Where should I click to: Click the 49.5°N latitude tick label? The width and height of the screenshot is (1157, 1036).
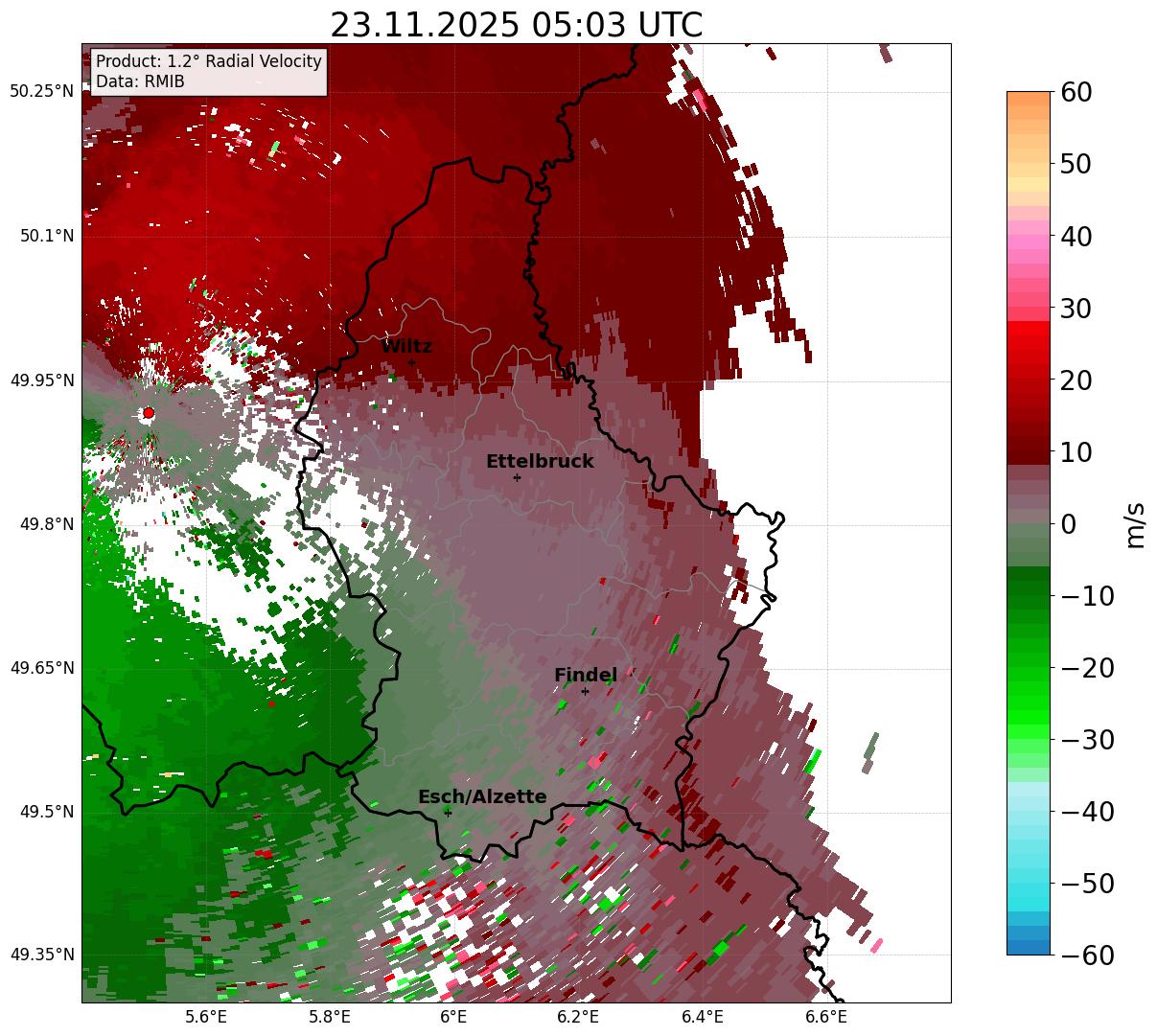pyautogui.click(x=46, y=812)
